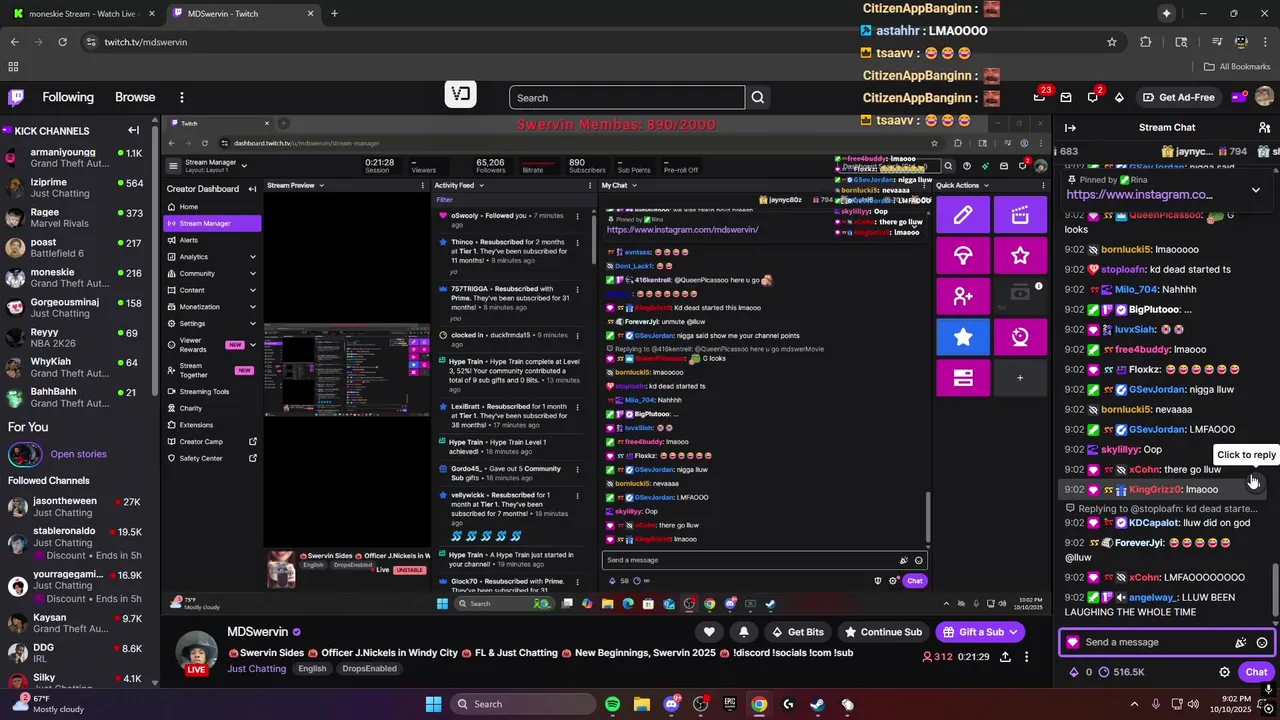Viewport: 1280px width, 720px height.
Task: Click the stream chat scrollbar
Action: (1274, 590)
